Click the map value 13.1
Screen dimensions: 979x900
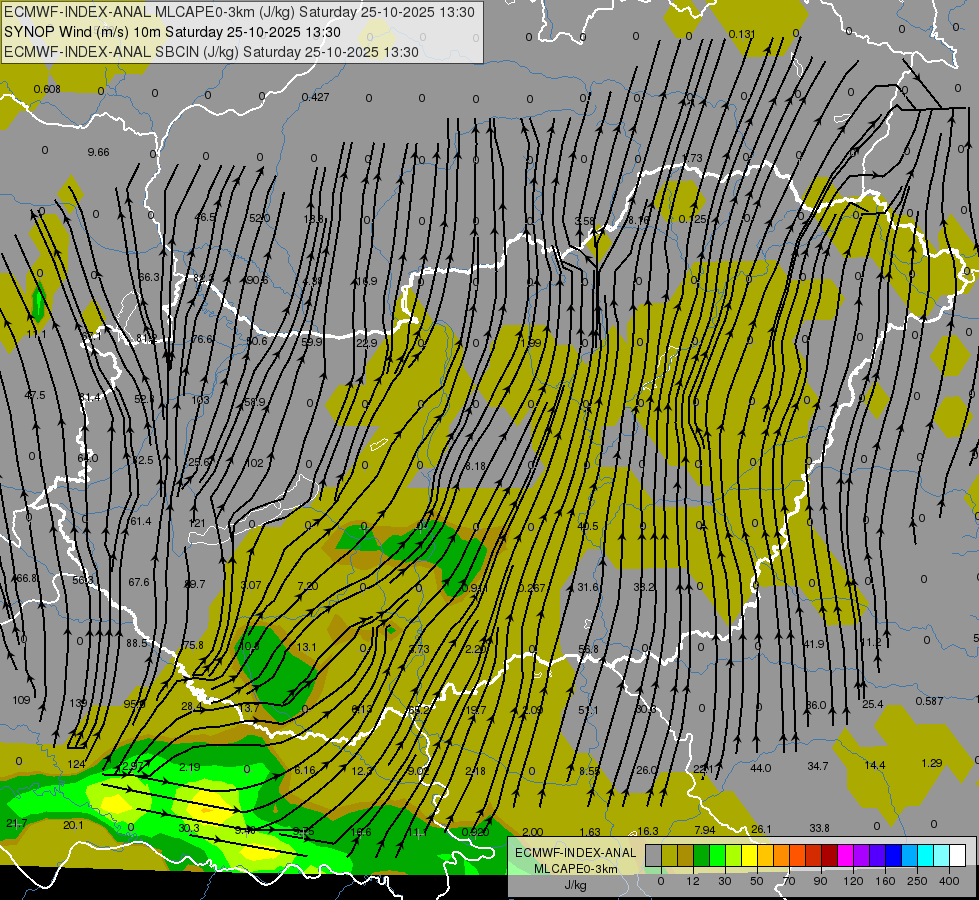coord(306,647)
